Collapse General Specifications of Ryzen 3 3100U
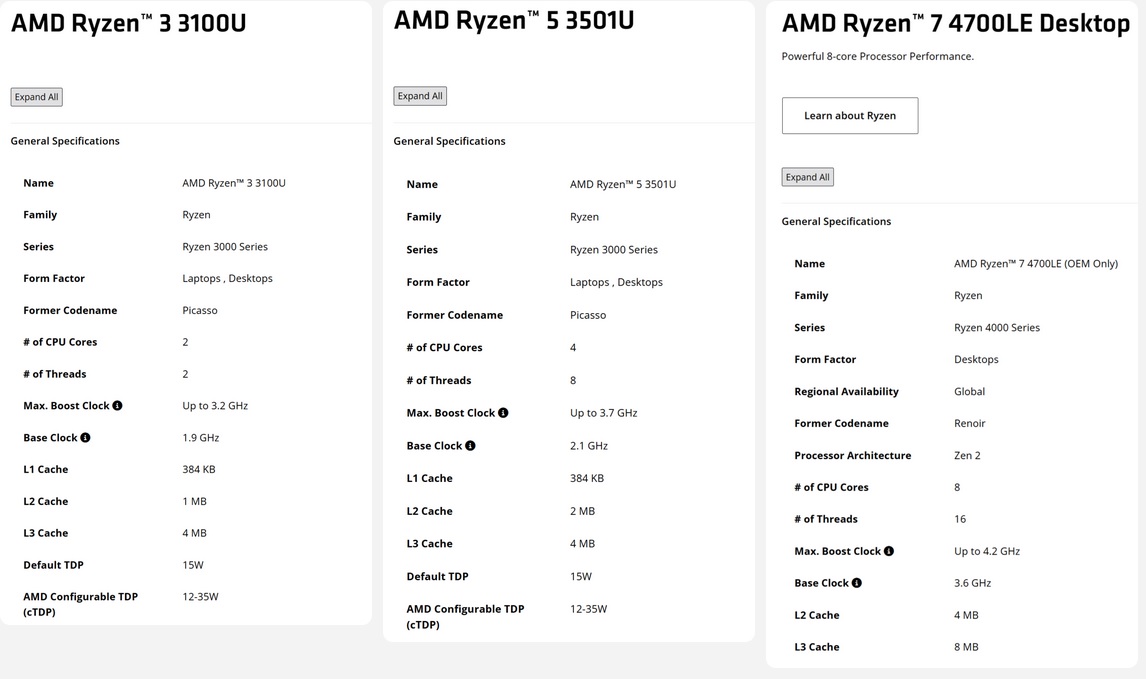Image resolution: width=1146 pixels, height=679 pixels. pyautogui.click(x=65, y=141)
